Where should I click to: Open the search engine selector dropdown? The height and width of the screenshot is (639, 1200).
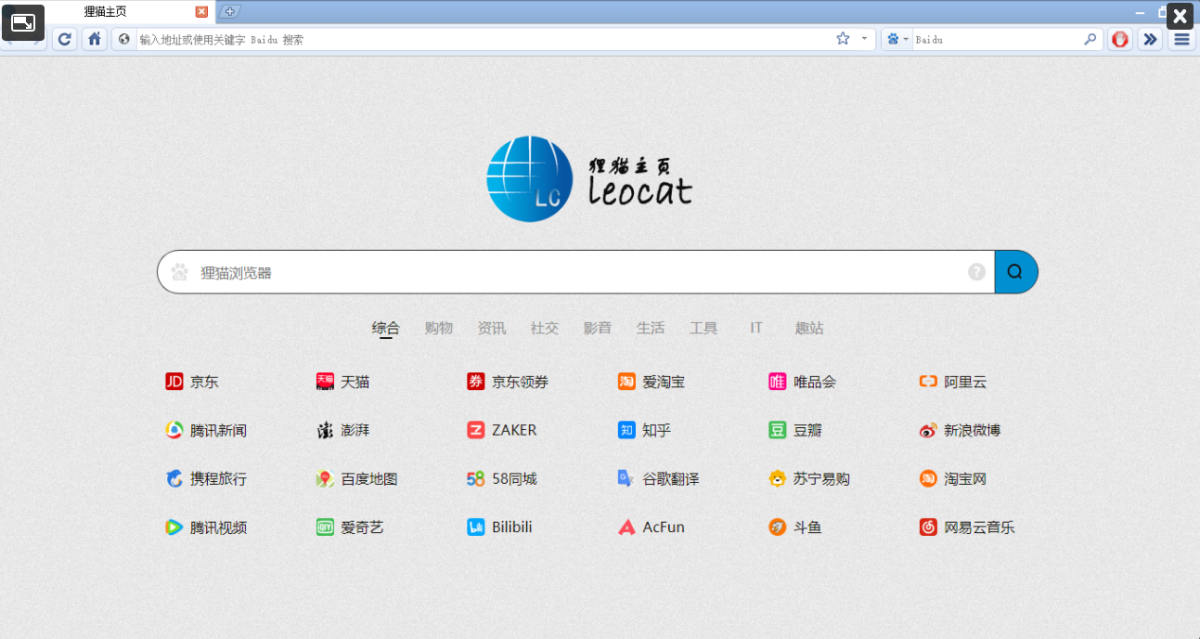coord(905,39)
